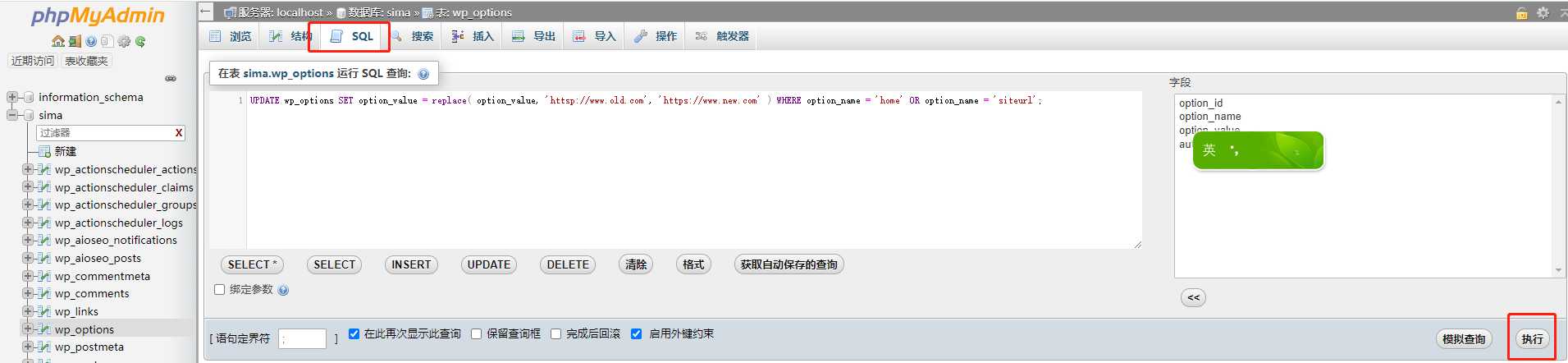The image size is (1568, 363).
Task: Collapse the sima database tree
Action: tap(12, 115)
